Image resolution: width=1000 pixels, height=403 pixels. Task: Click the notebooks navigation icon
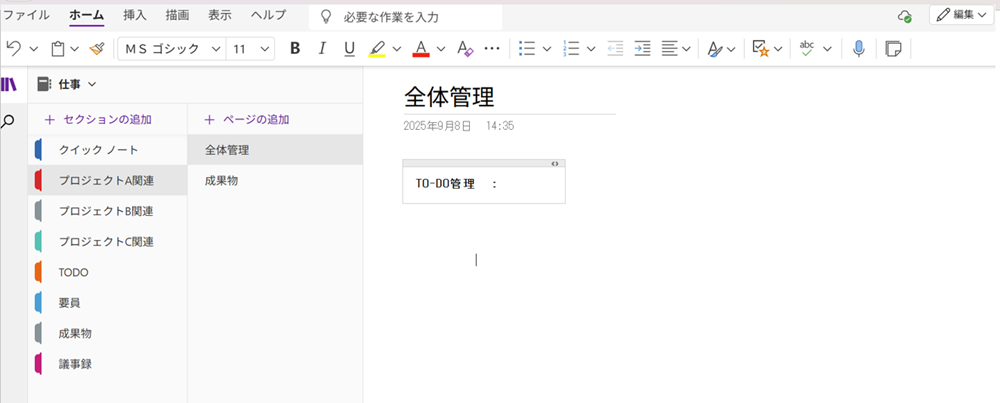[9, 84]
